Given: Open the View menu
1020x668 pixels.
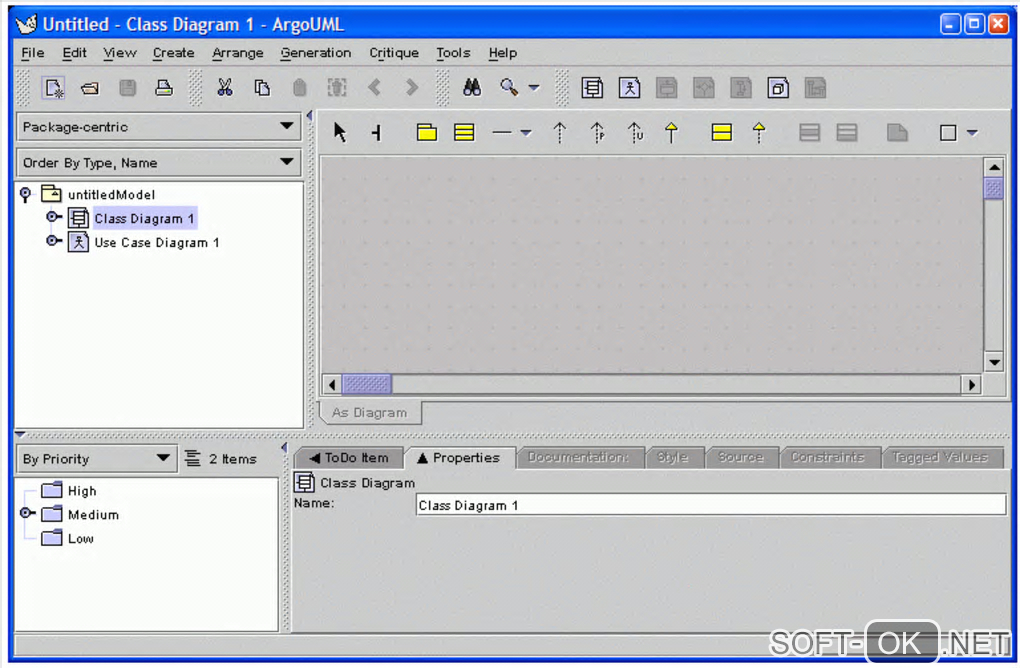Looking at the screenshot, I should click(120, 53).
